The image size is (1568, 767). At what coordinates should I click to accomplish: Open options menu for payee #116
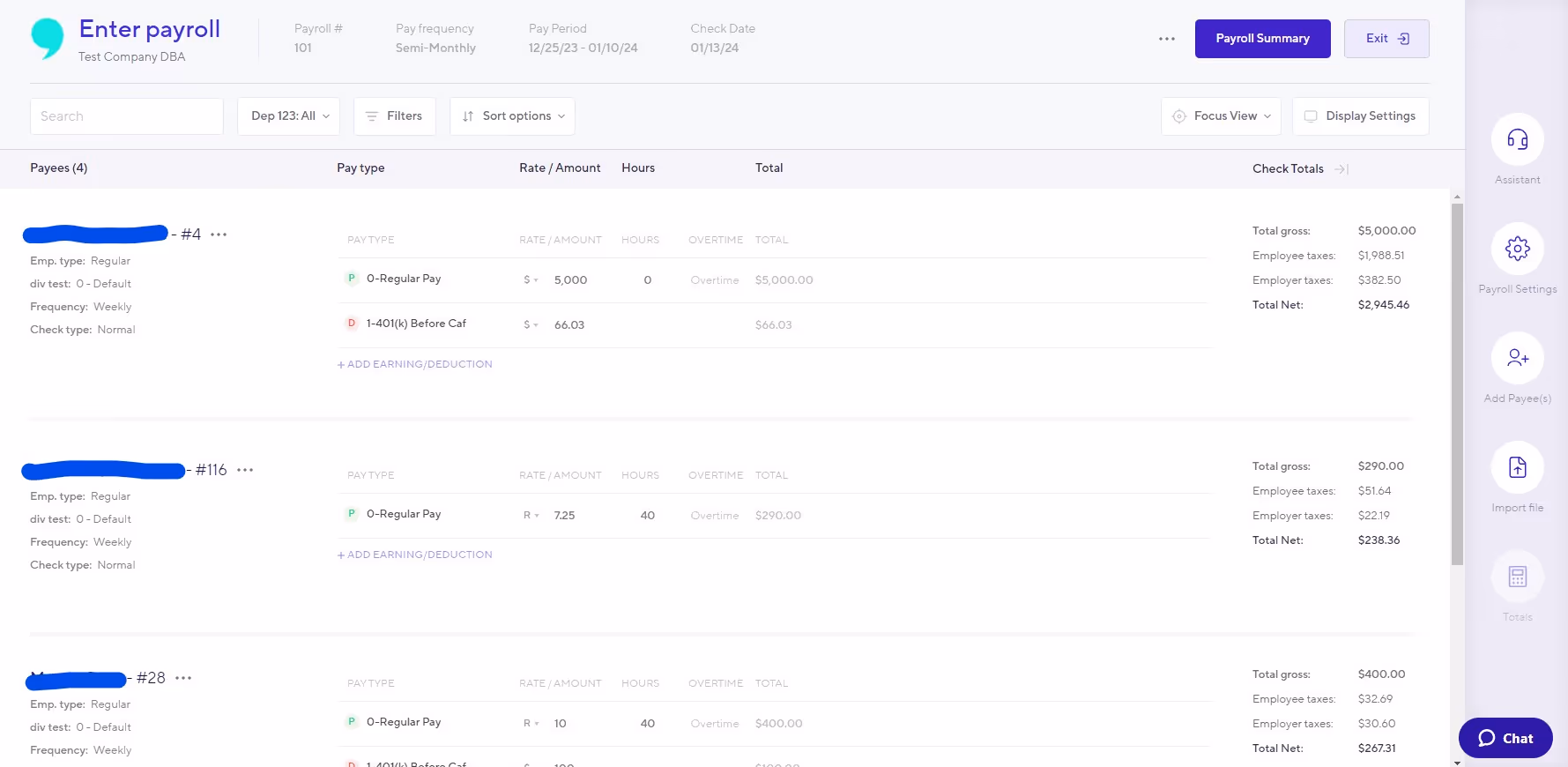(x=245, y=470)
